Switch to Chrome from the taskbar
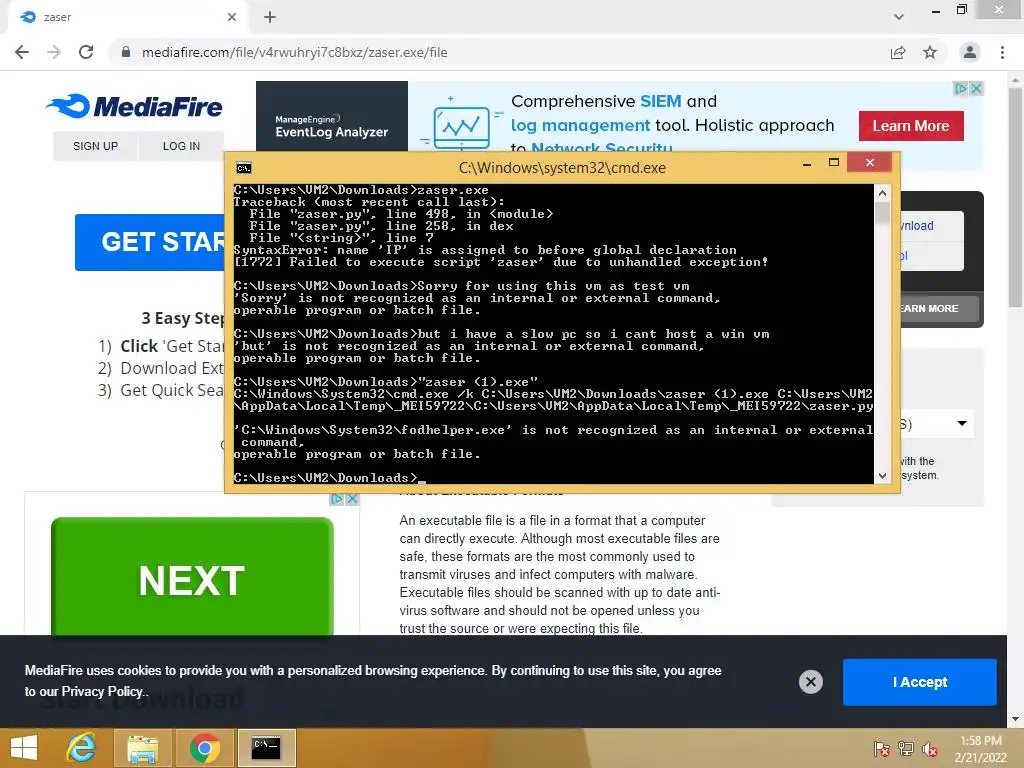This screenshot has height=768, width=1024. (204, 748)
